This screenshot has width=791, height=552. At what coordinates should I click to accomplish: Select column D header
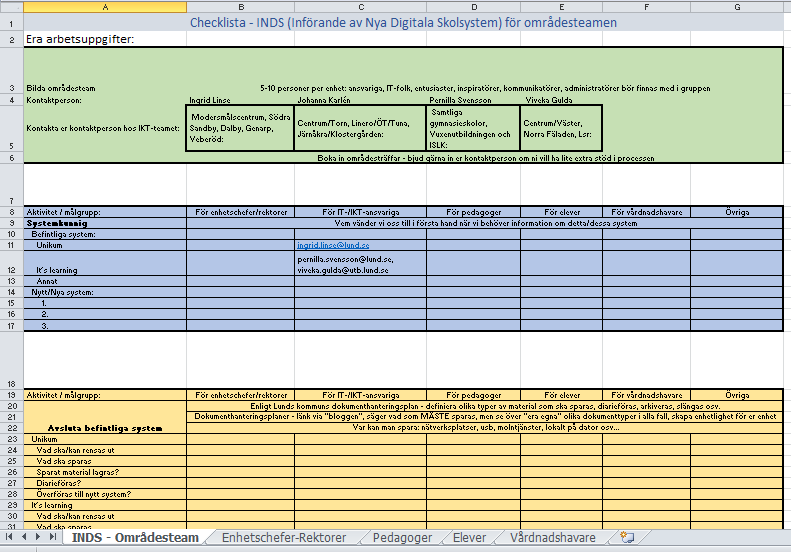pyautogui.click(x=474, y=7)
